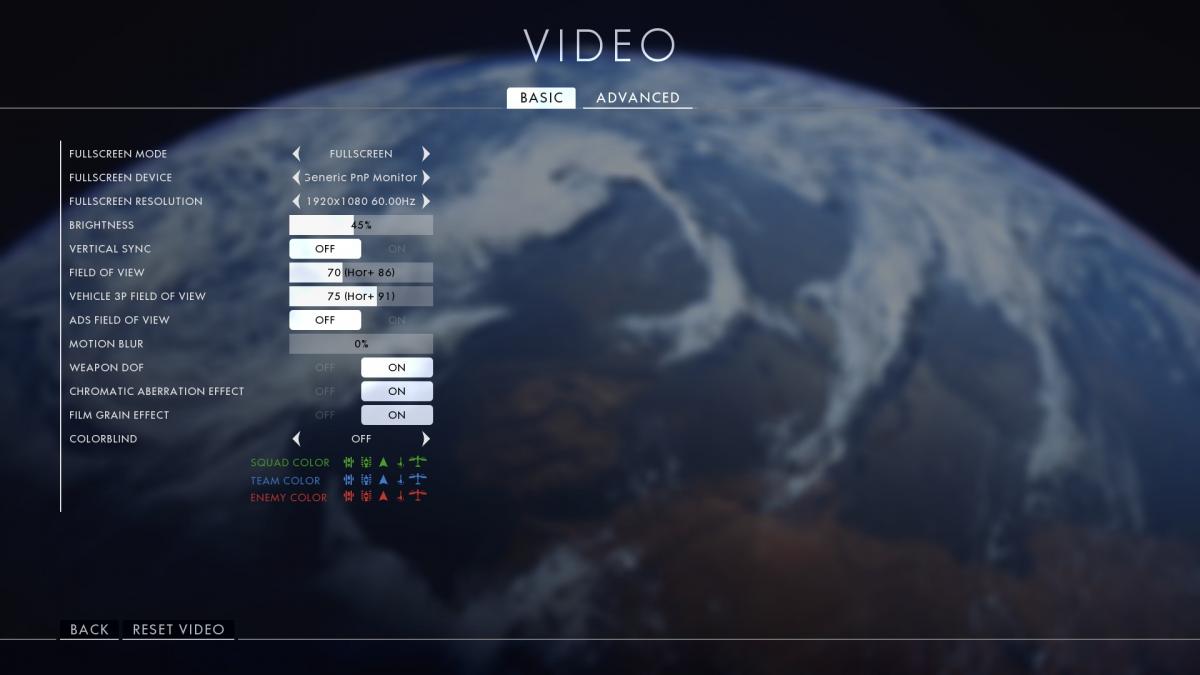The image size is (1200, 675).
Task: Click the Chromatic Aberration Effect label
Action: [x=156, y=391]
